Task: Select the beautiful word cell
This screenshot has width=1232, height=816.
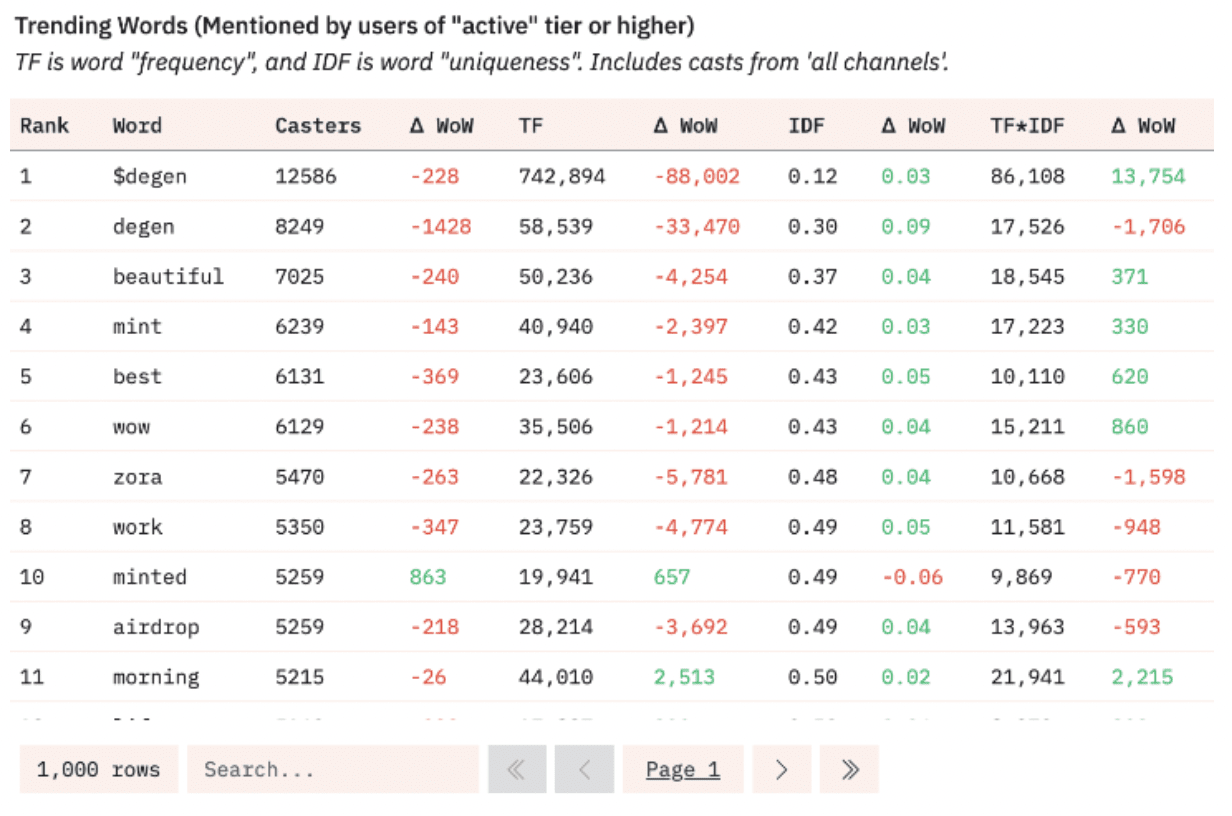Action: click(168, 277)
